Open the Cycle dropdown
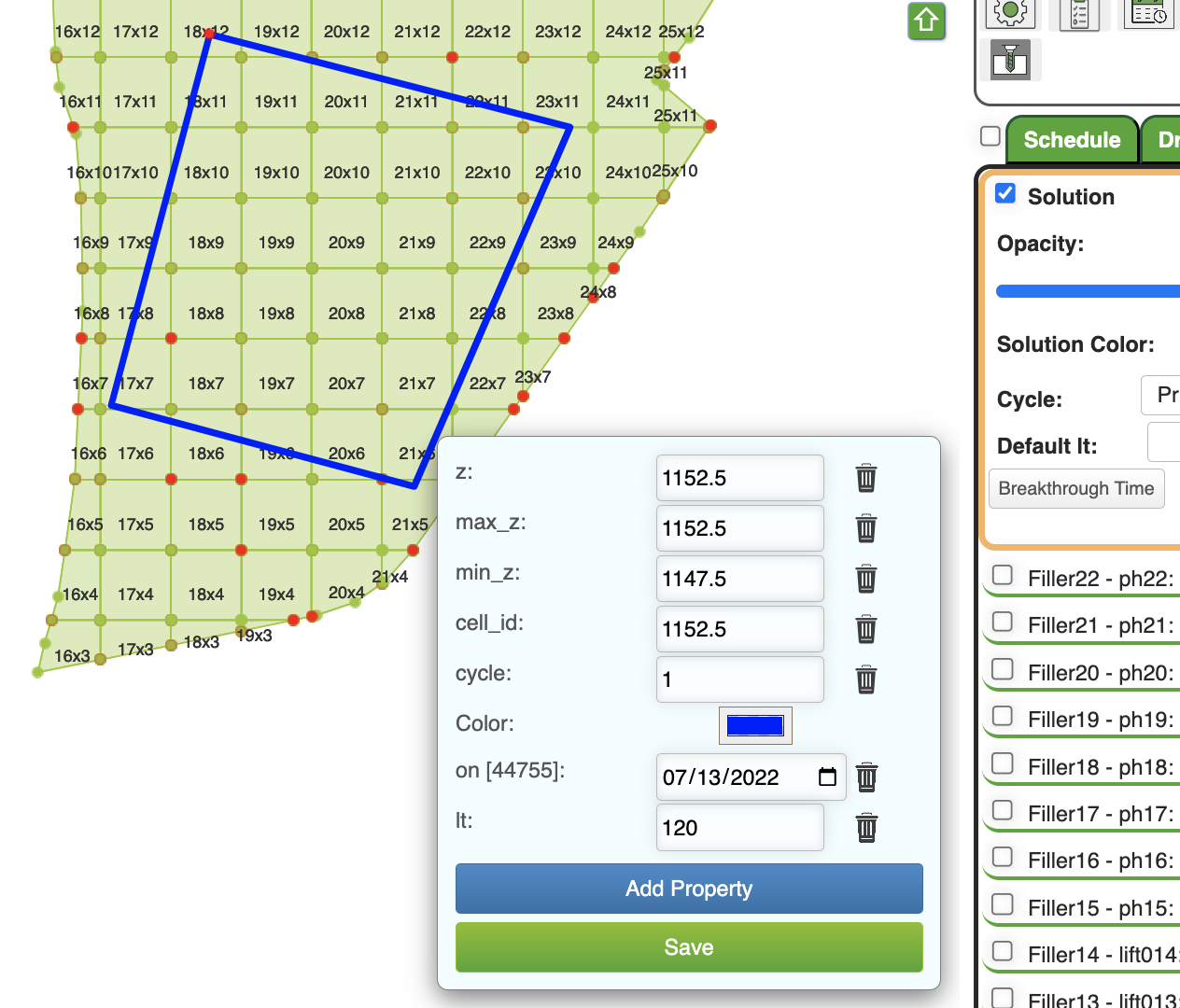The width and height of the screenshot is (1180, 1008). [1160, 395]
